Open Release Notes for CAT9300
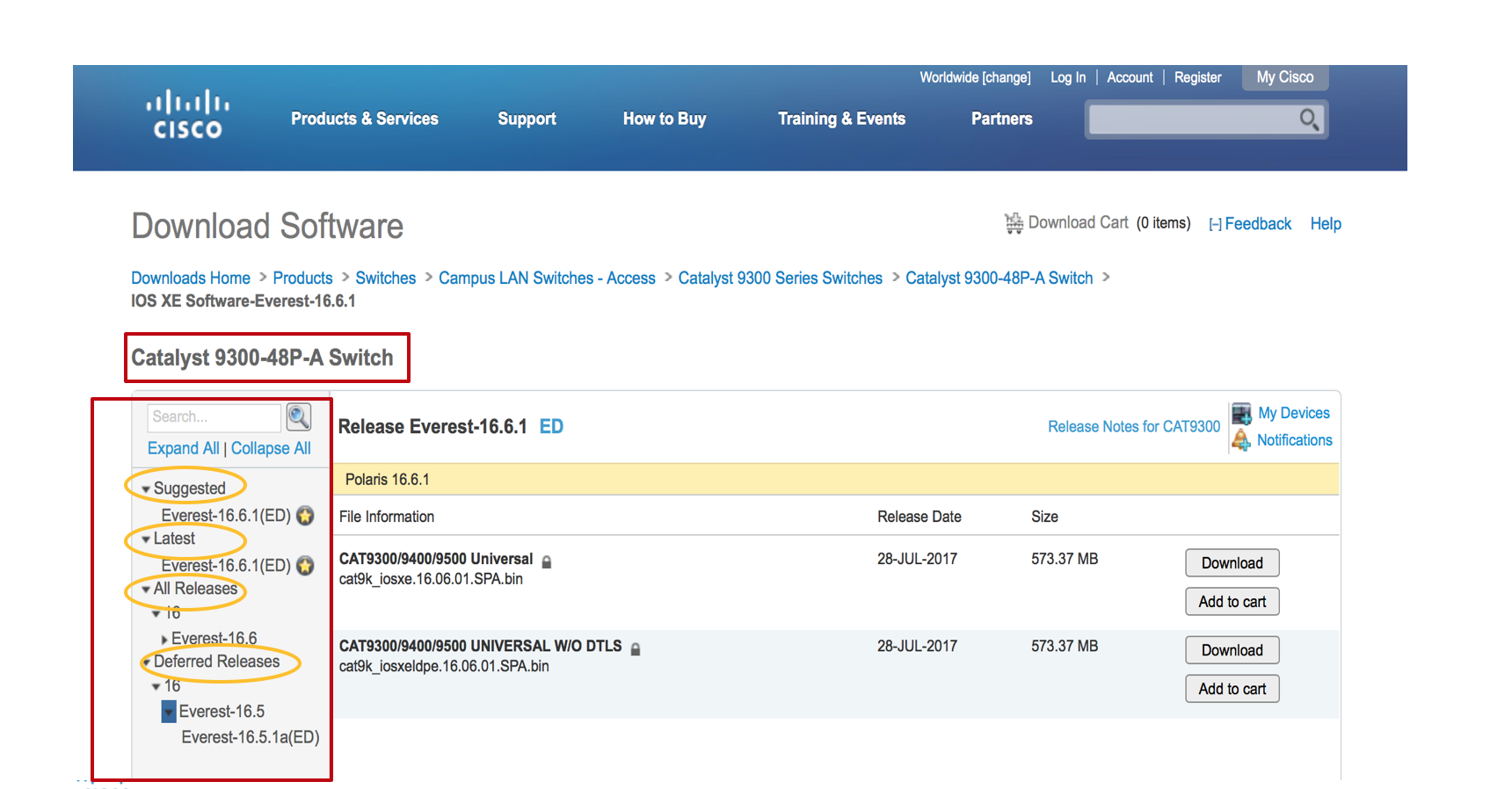Screen dimensions: 1512x789 coord(1134,427)
